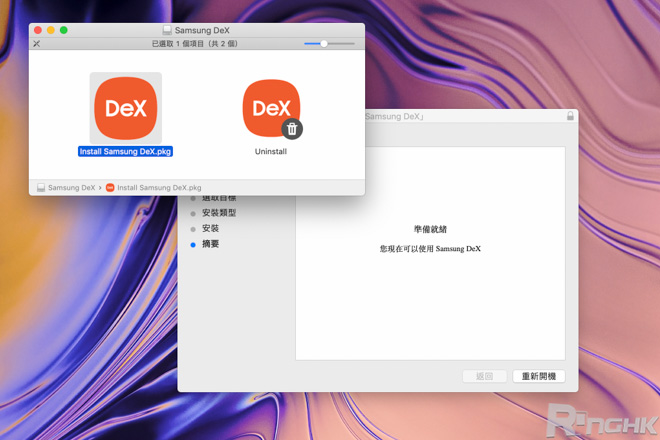Click the tools icon in Finder toolbar

tap(37, 43)
